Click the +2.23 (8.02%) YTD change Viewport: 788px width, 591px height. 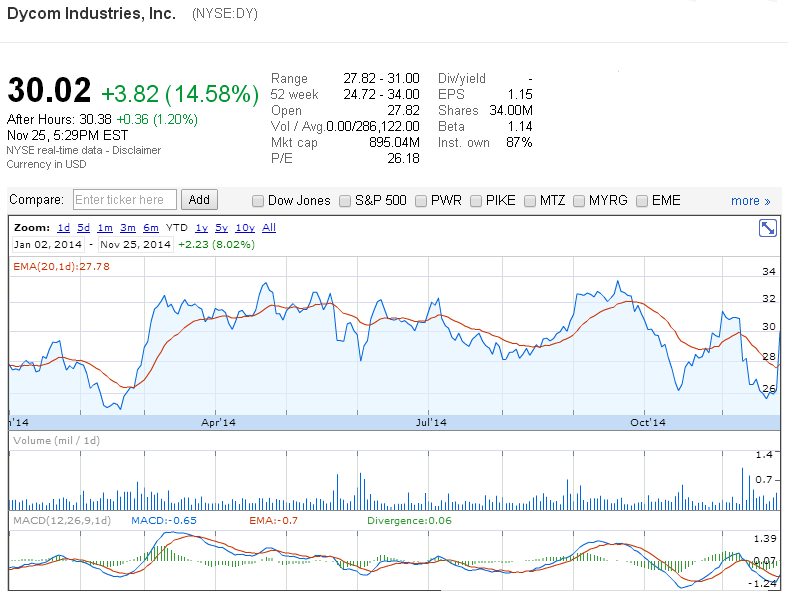pos(217,245)
